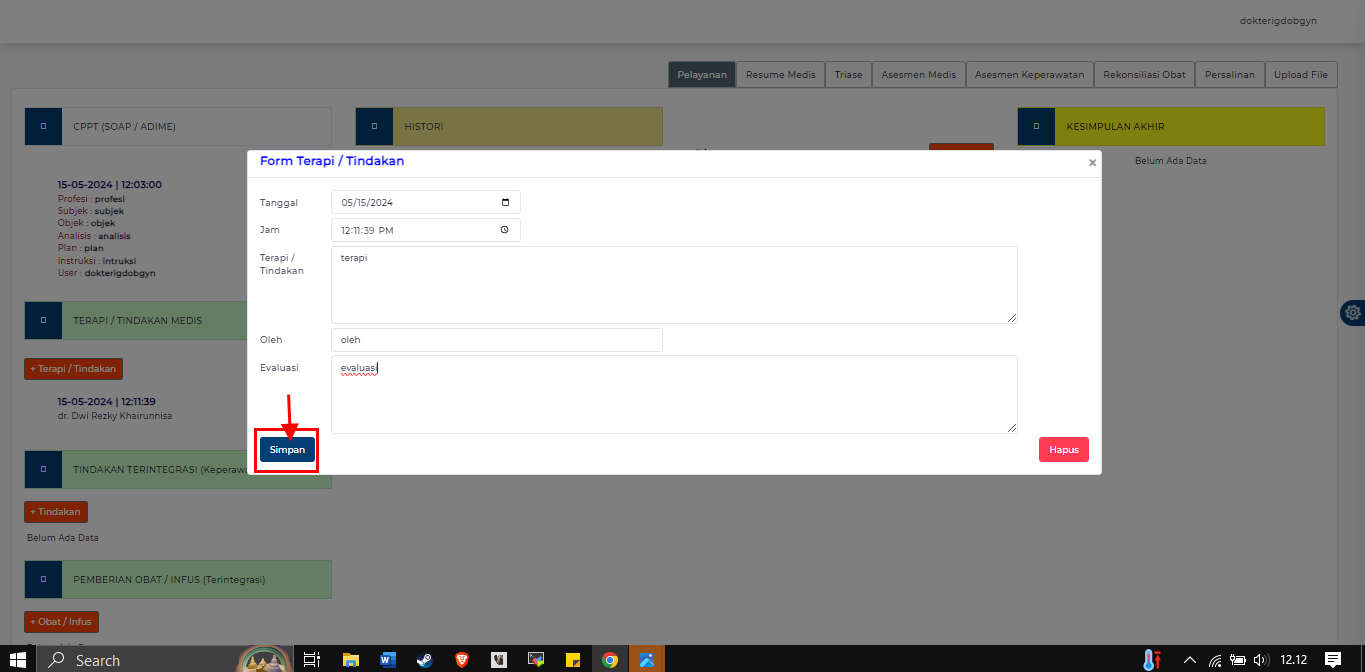Click the settings gear icon at right edge
Screen dimensions: 1365x672
point(1353,312)
